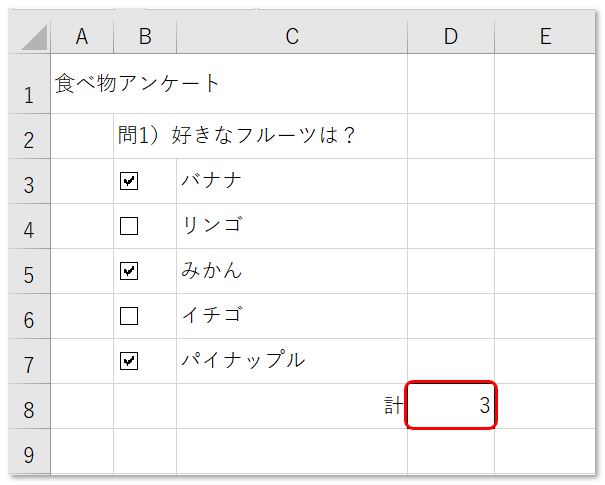Select row 9 header
The image size is (605, 485).
29,451
